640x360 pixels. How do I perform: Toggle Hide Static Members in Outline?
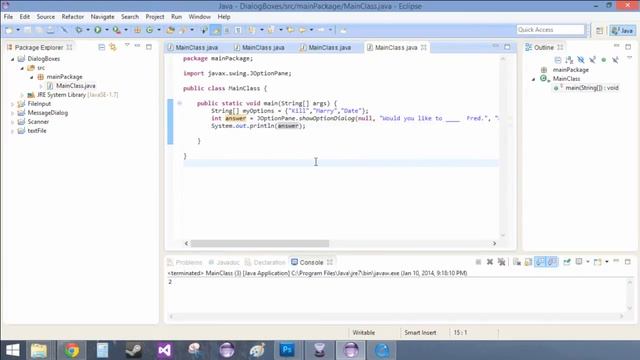[592, 60]
